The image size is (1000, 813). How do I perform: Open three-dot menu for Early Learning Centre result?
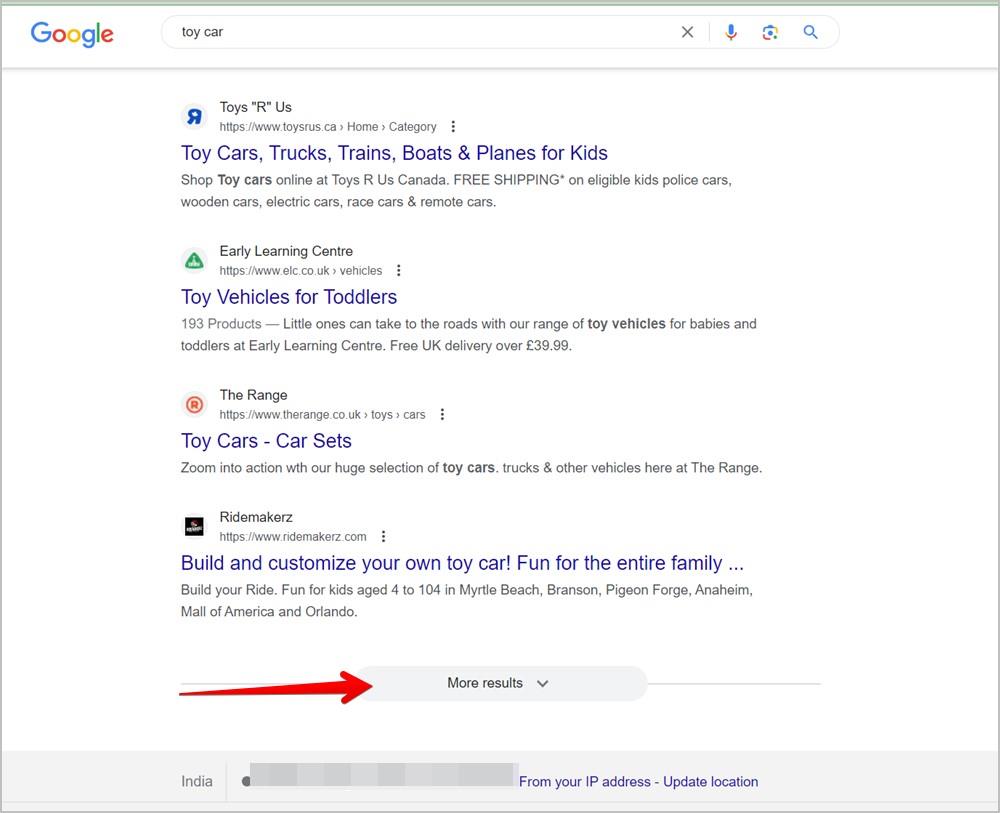pos(399,270)
